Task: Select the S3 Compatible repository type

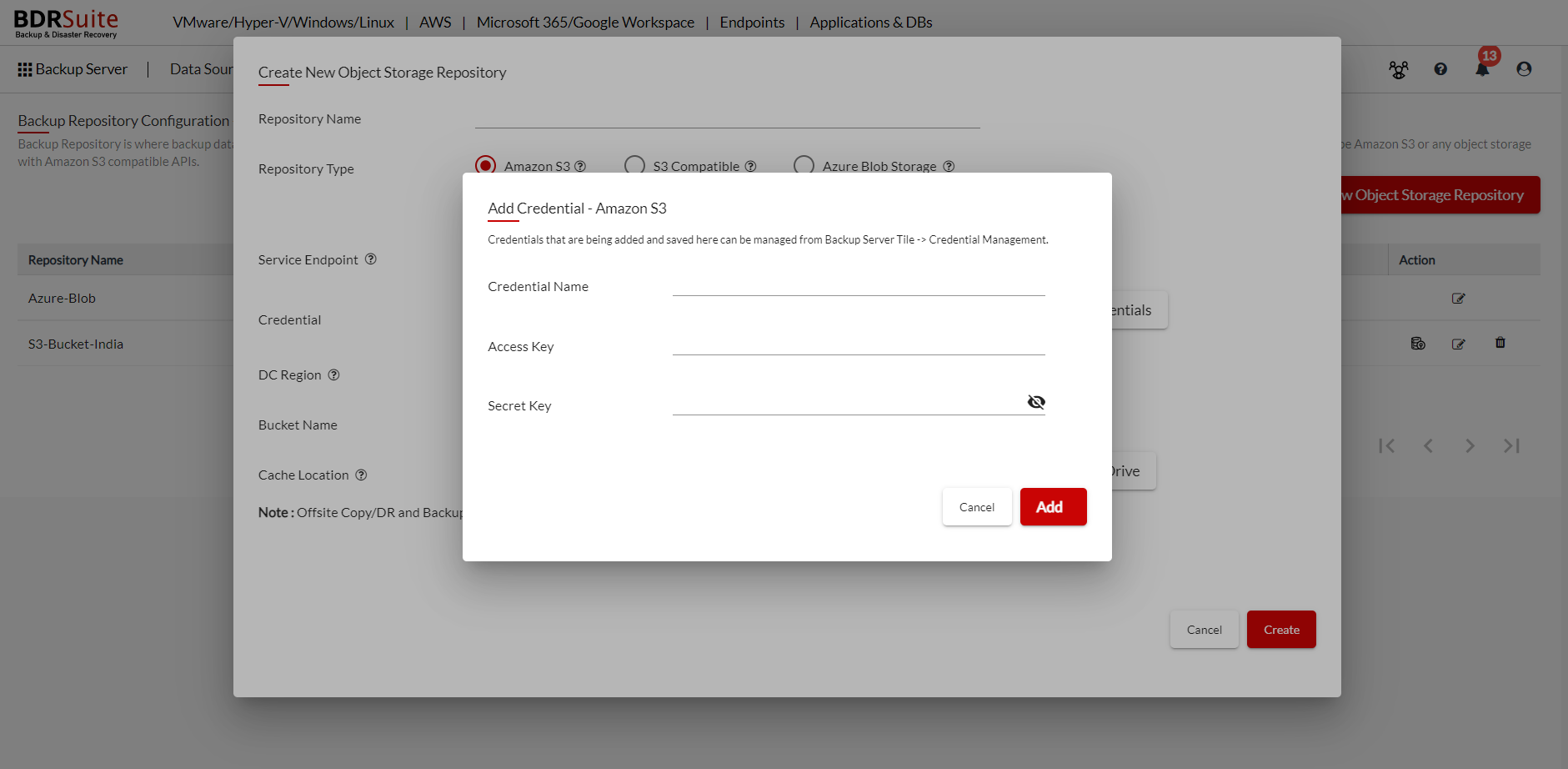Action: tap(635, 166)
